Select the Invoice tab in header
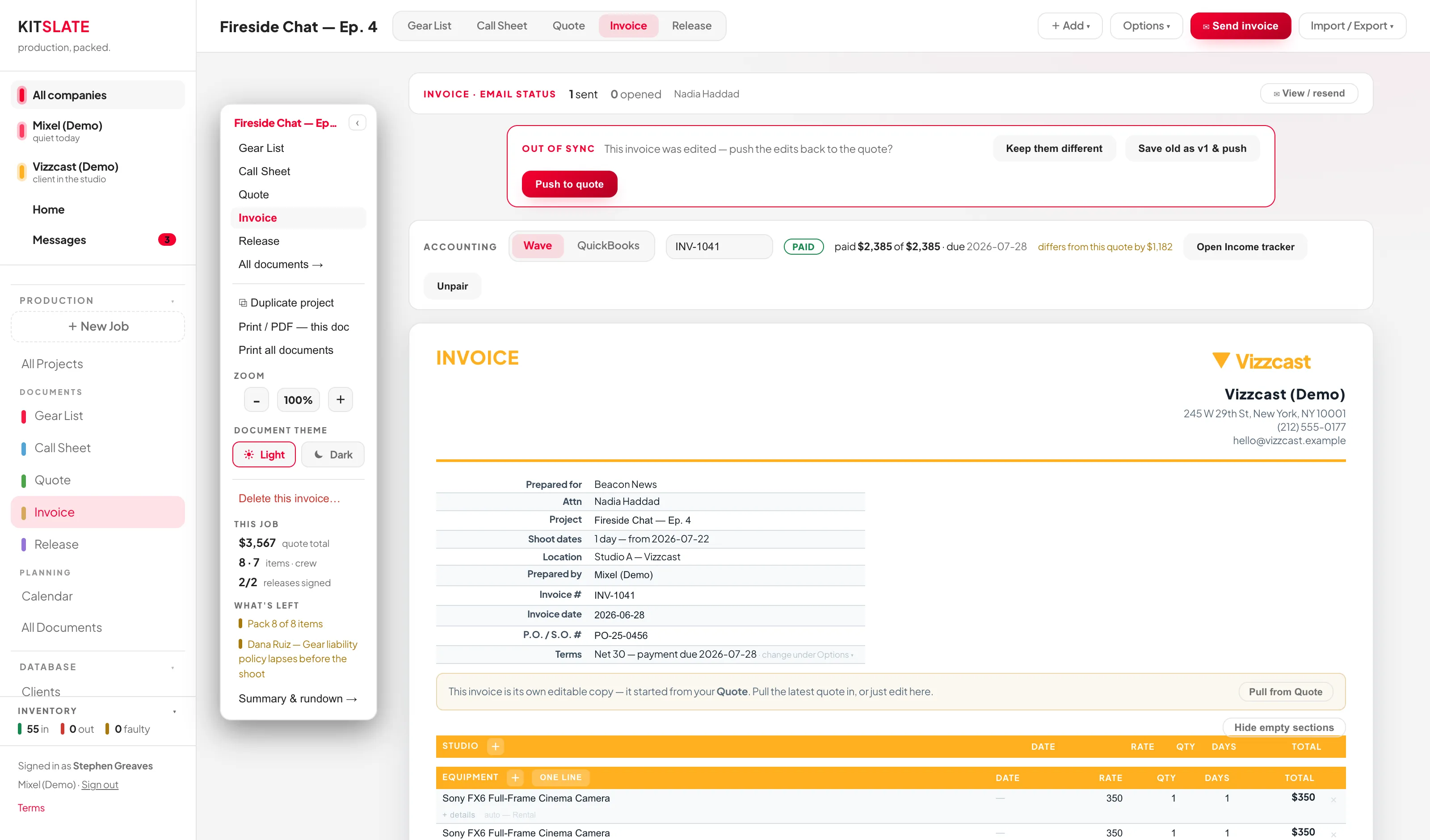This screenshot has height=840, width=1430. [628, 25]
